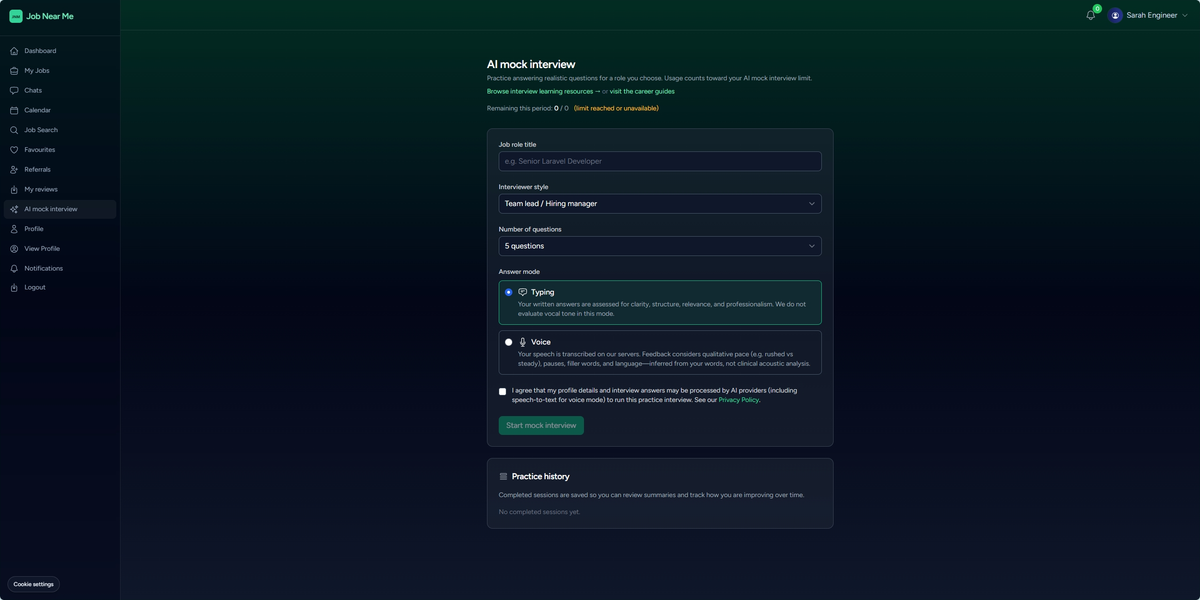
Task: Click the notification count badge
Action: click(x=1097, y=9)
